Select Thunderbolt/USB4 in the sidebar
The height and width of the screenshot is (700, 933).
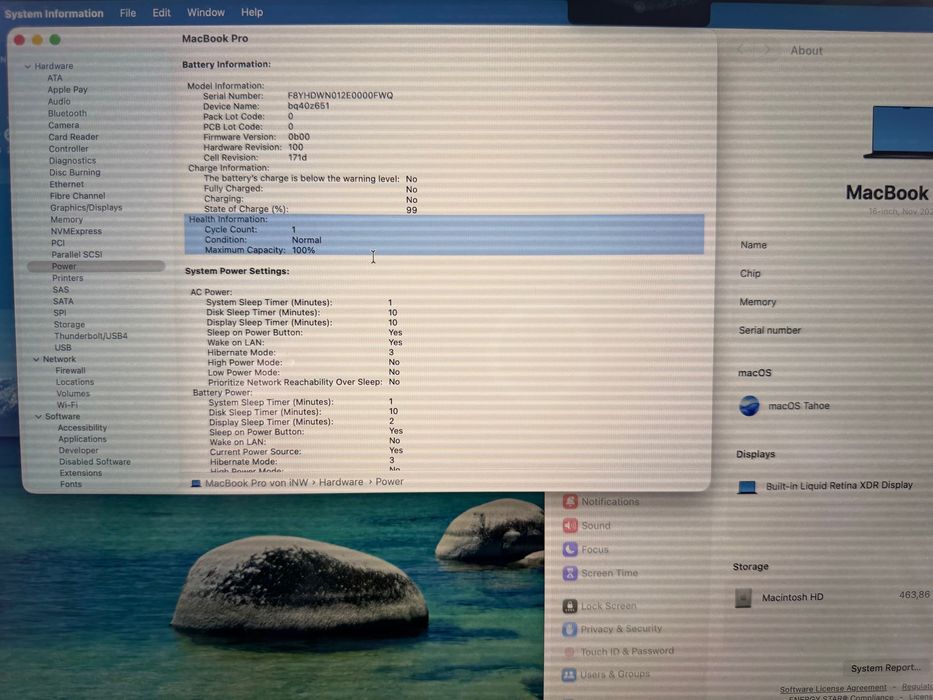click(91, 336)
